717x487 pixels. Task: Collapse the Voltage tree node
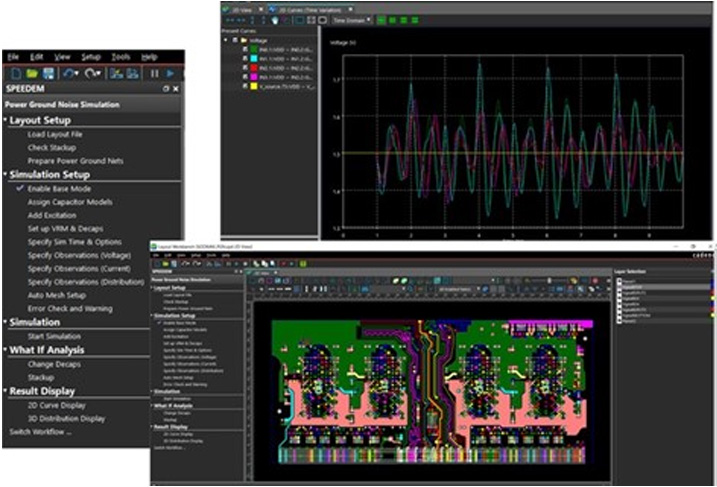(226, 41)
